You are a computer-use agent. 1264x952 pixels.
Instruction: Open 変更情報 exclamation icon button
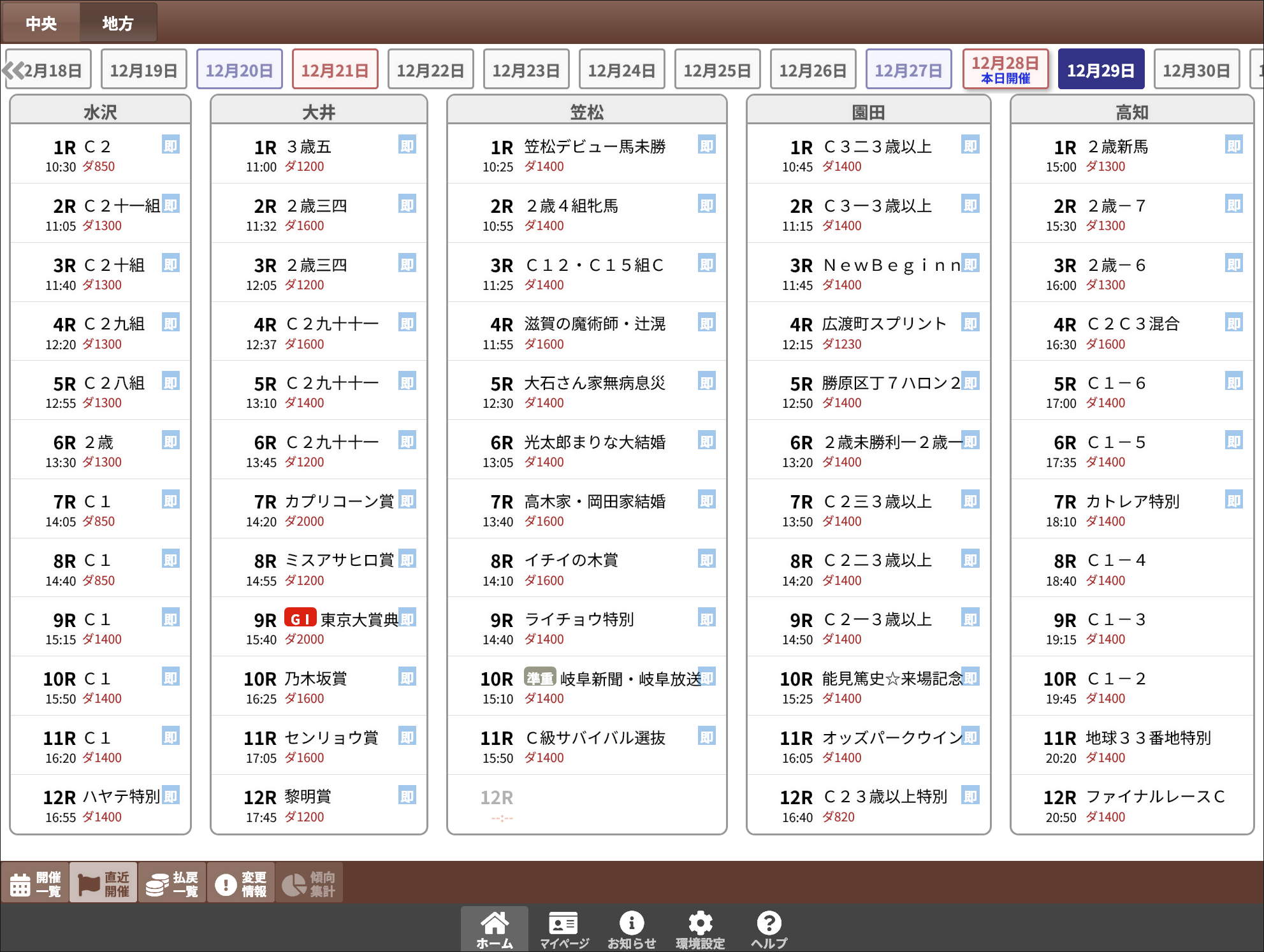(x=241, y=884)
